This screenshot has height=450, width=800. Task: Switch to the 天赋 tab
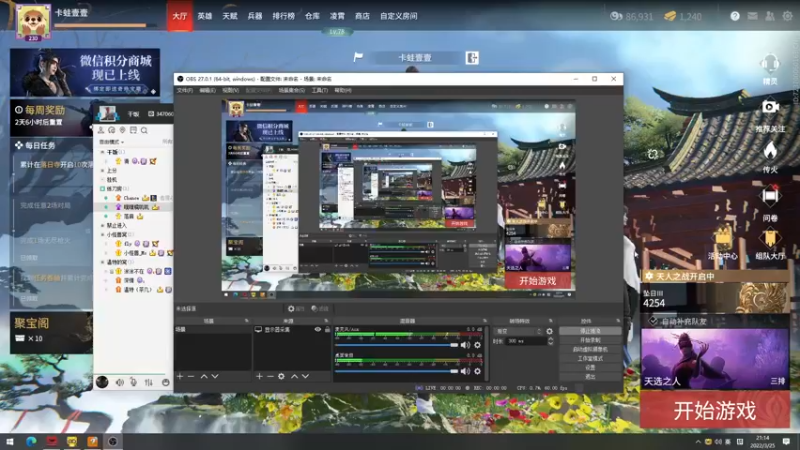(x=230, y=16)
